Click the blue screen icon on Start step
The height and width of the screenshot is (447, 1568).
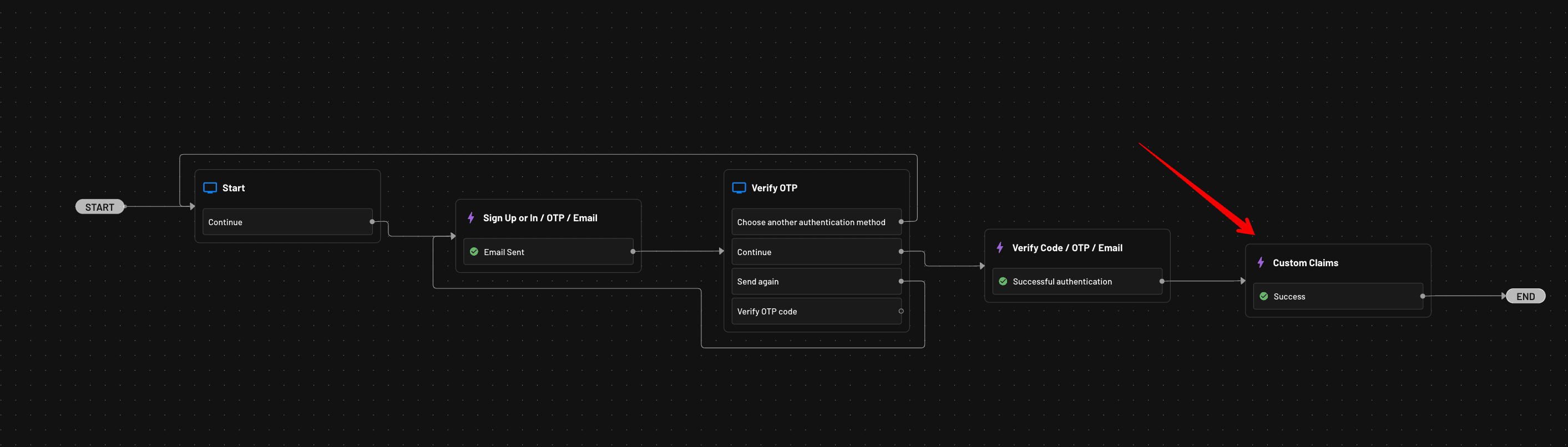point(210,188)
